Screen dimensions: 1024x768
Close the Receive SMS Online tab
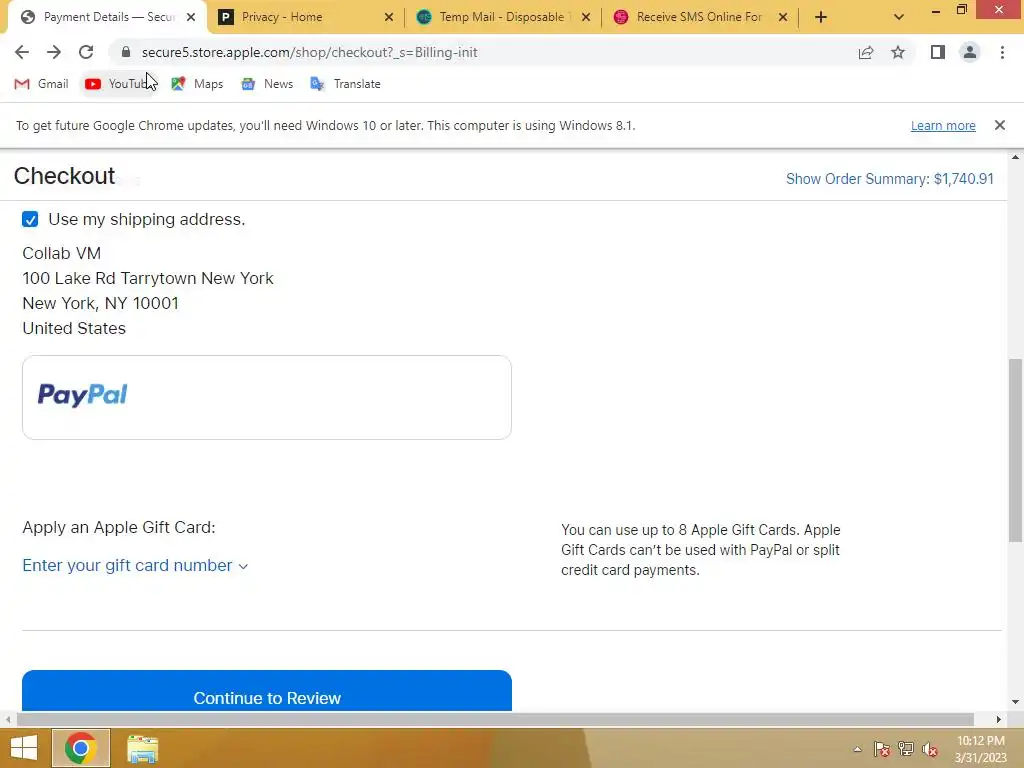(783, 17)
